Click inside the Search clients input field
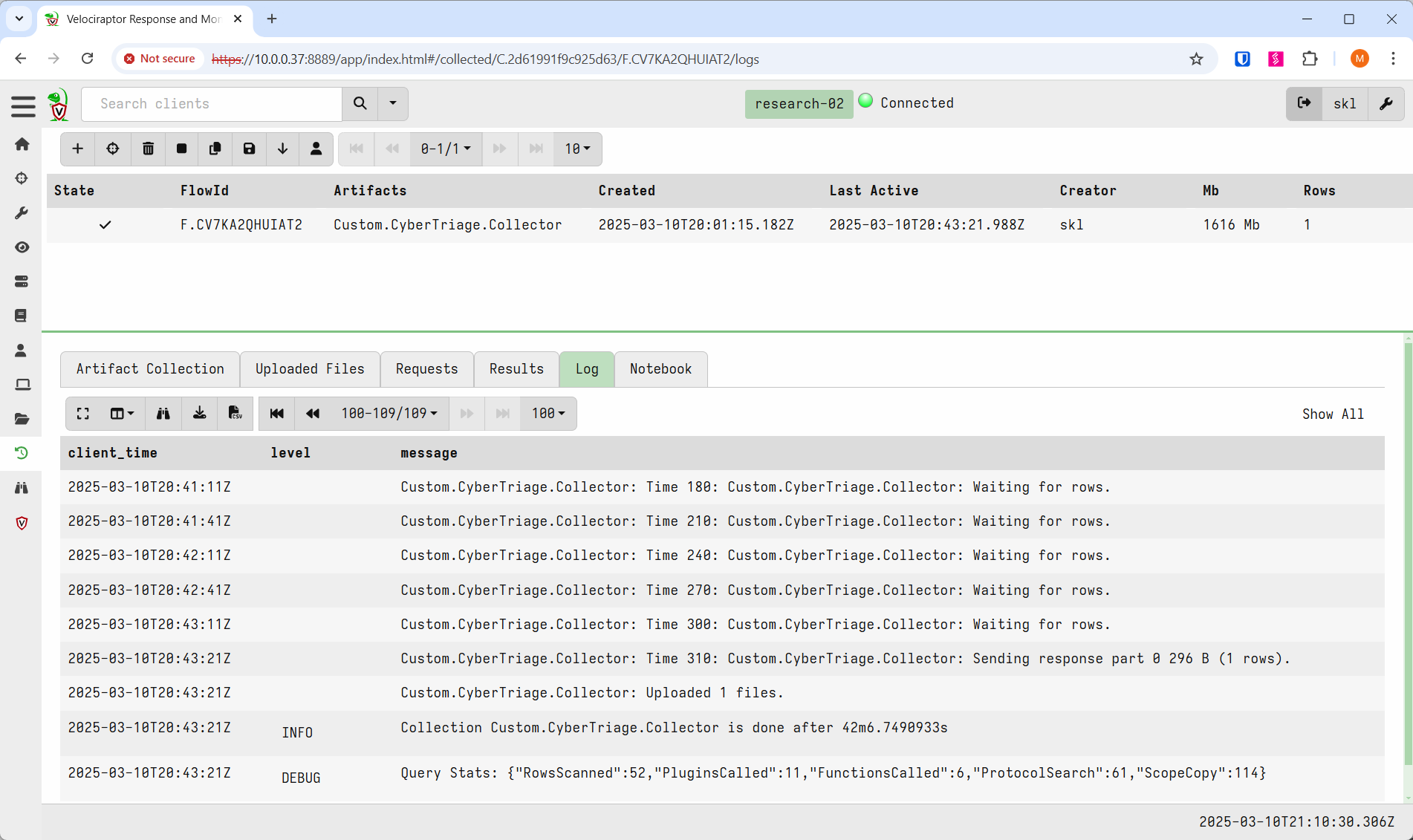 tap(212, 104)
